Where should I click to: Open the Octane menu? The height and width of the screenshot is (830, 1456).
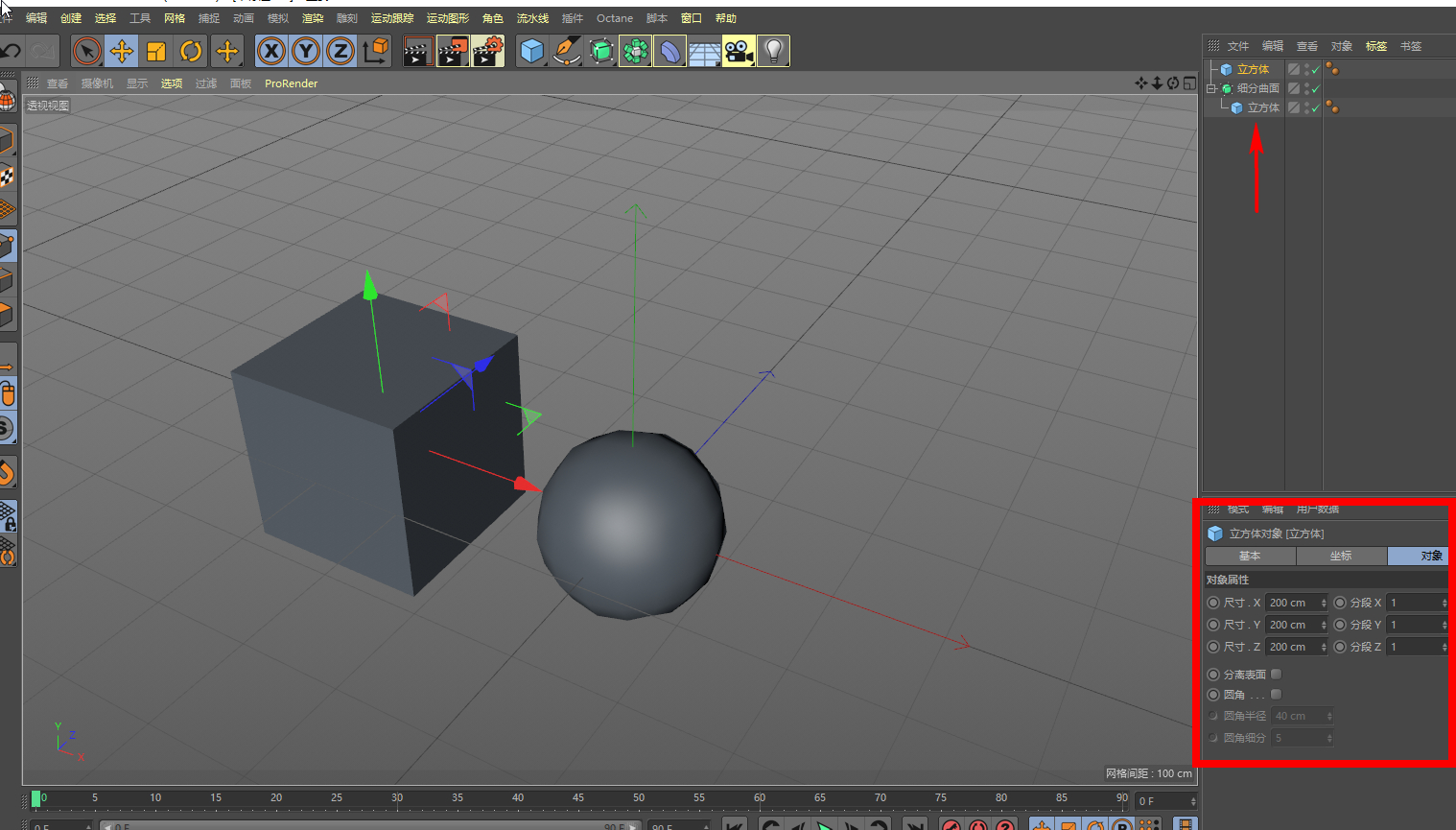pyautogui.click(x=615, y=18)
